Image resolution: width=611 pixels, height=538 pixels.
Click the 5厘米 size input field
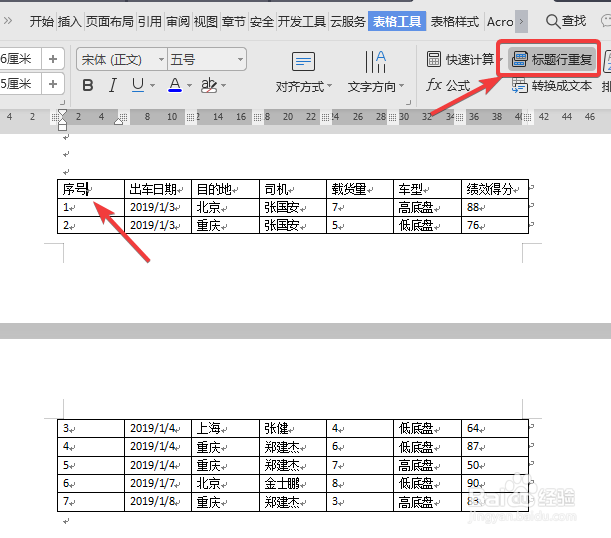tap(20, 84)
